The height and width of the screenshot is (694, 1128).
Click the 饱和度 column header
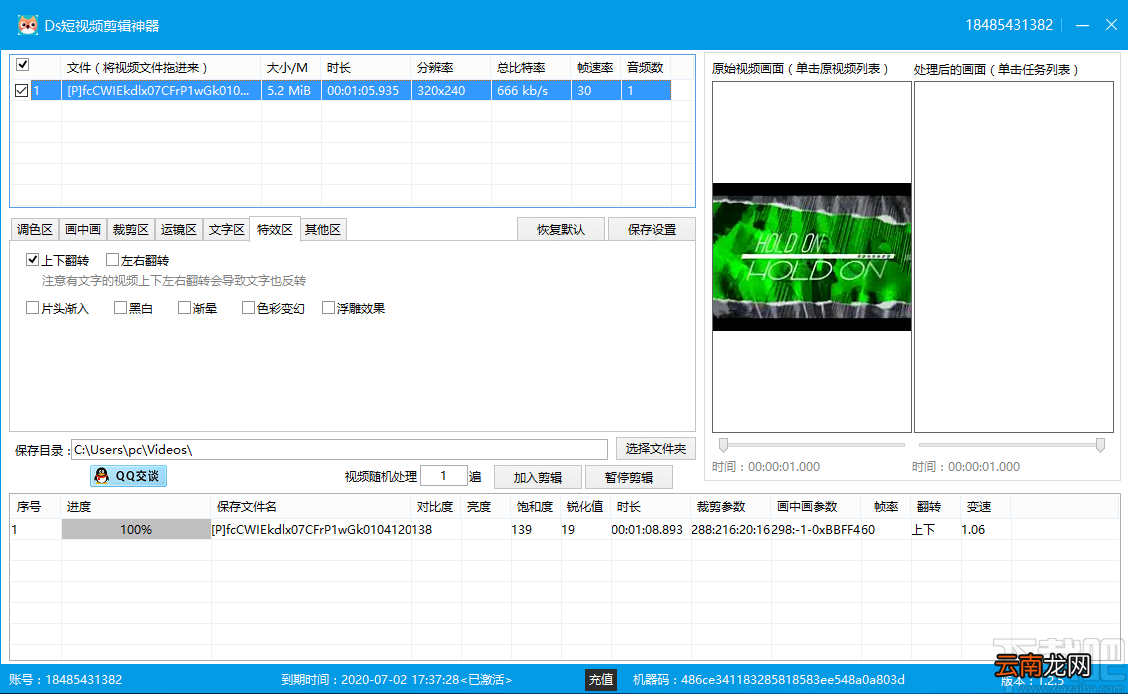pos(535,507)
